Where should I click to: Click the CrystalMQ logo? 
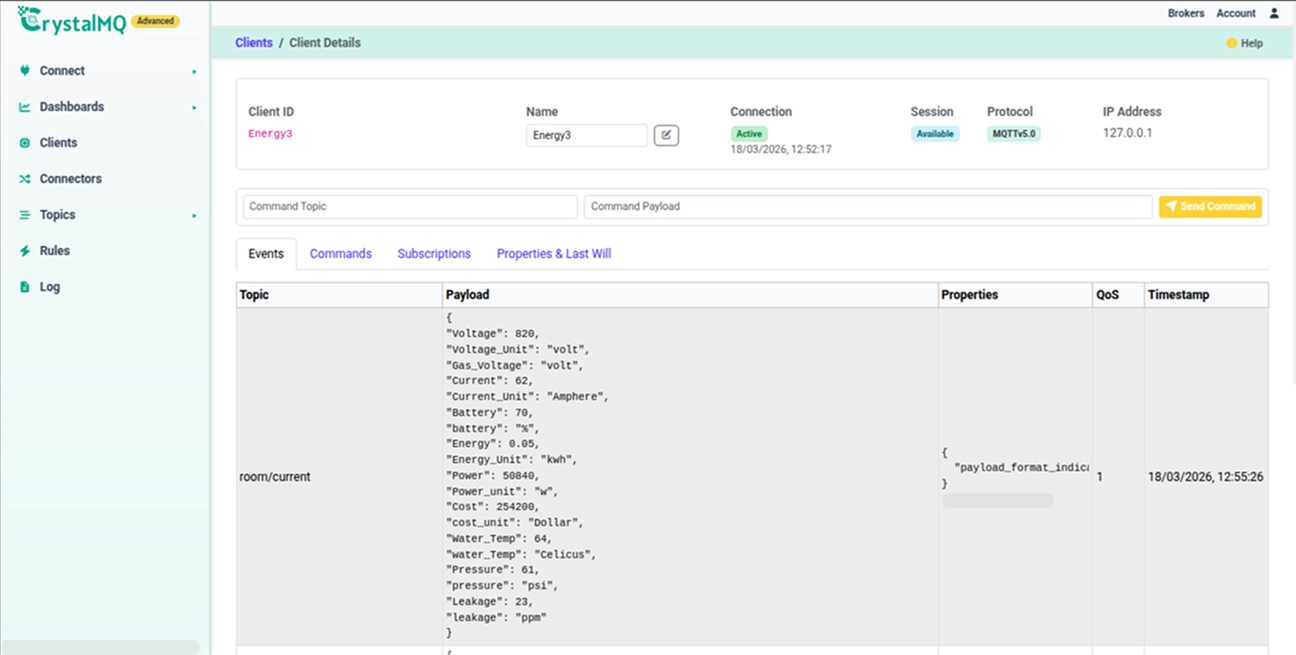[72, 19]
